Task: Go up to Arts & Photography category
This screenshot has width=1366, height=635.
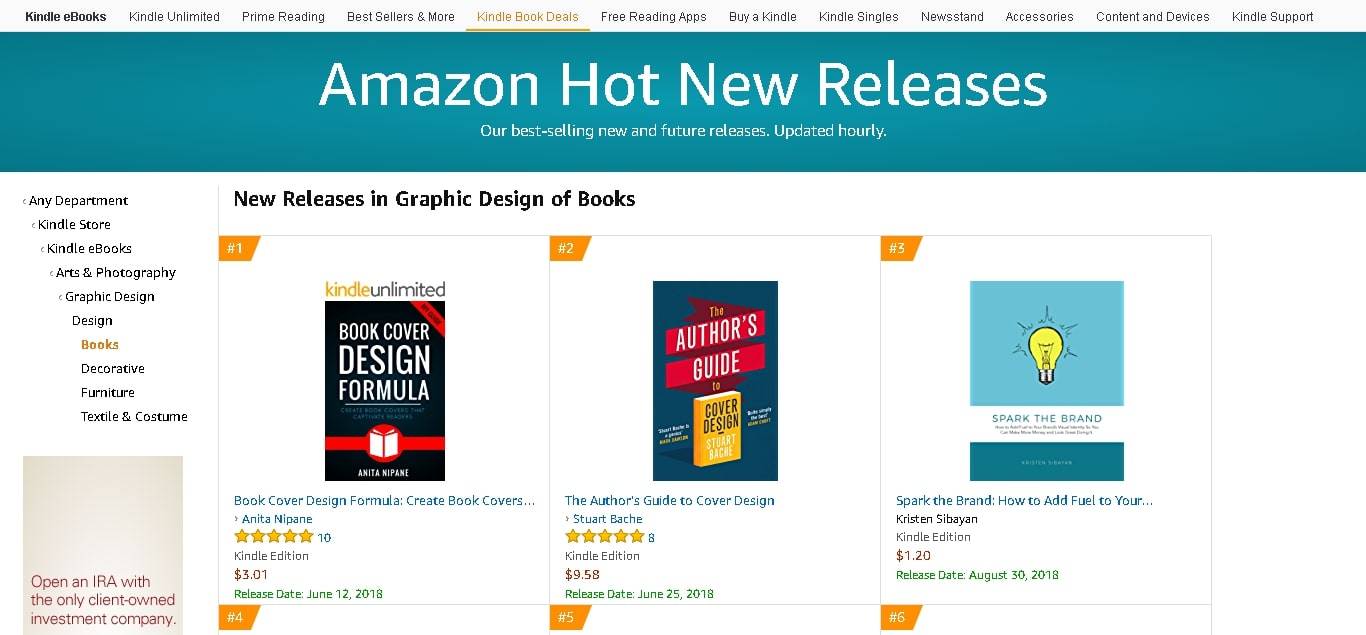Action: click(115, 273)
